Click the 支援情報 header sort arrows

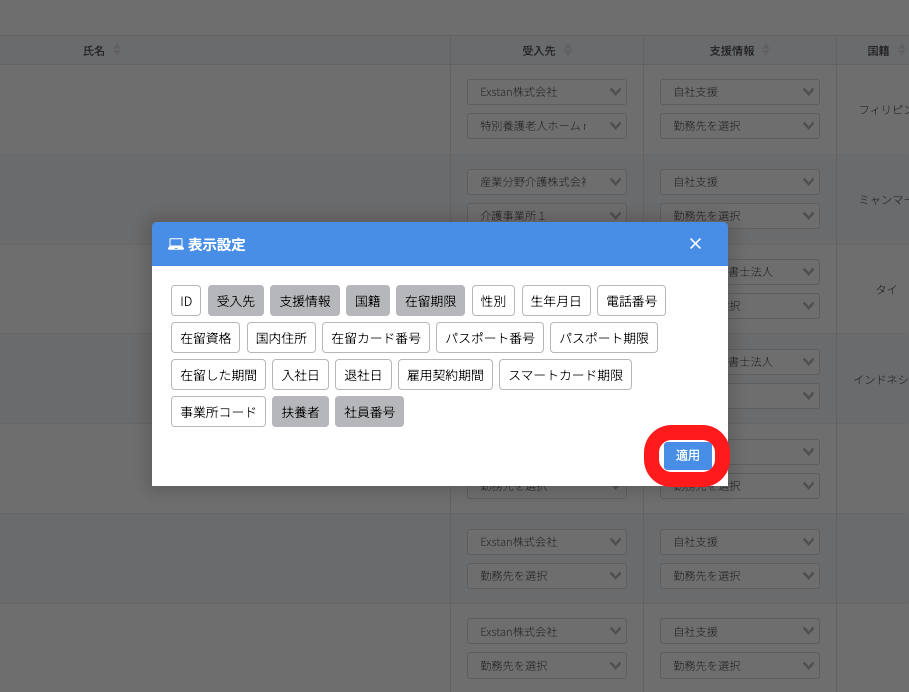click(765, 50)
